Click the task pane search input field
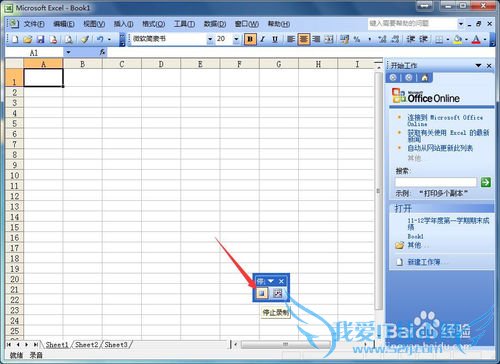 point(436,182)
